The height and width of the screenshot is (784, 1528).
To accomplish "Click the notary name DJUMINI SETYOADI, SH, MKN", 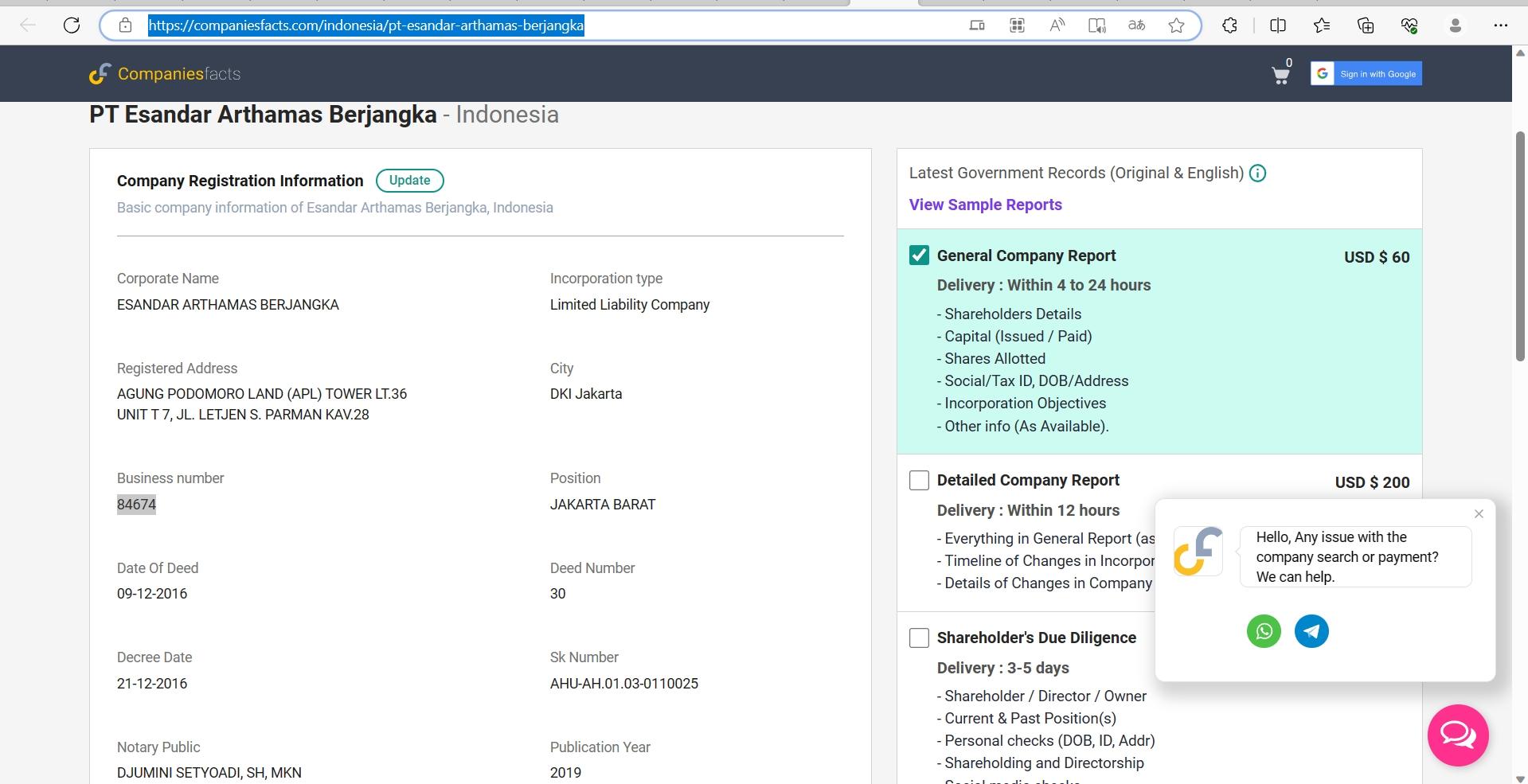I will pyautogui.click(x=209, y=773).
